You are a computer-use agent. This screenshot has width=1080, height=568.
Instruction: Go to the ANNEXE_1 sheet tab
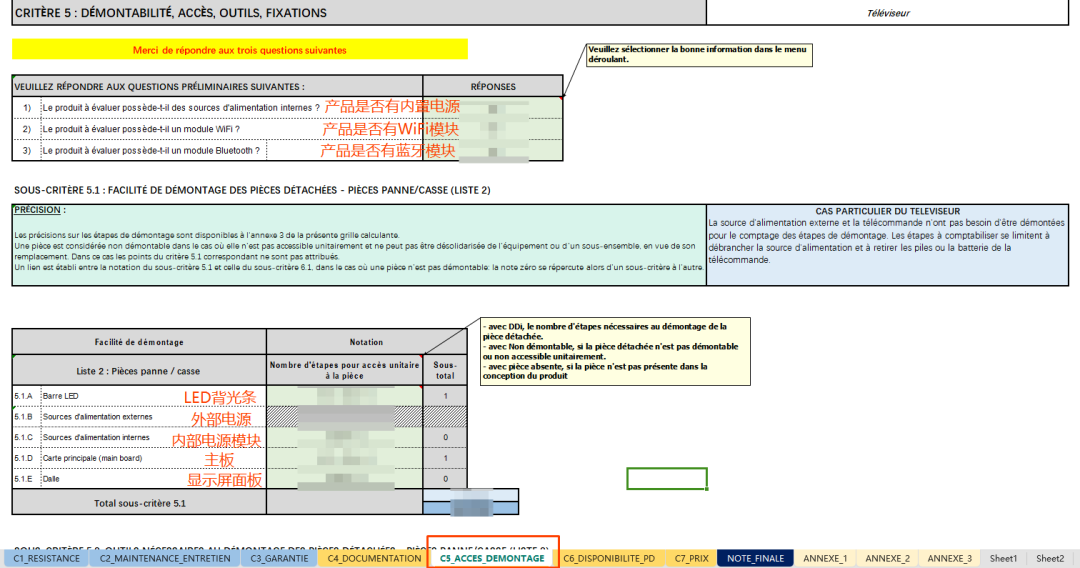[x=825, y=558]
